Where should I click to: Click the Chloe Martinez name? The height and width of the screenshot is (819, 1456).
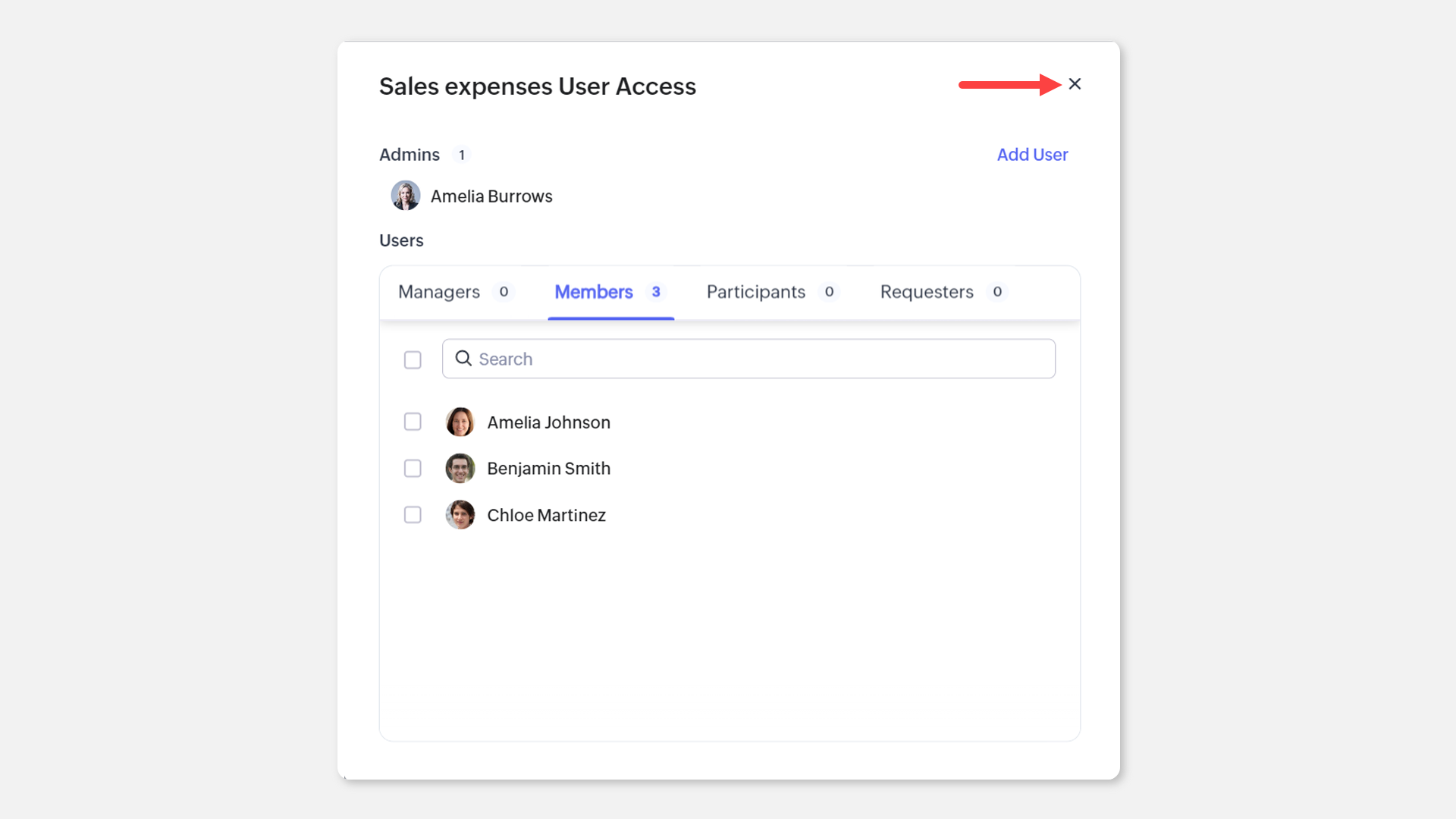coord(546,516)
